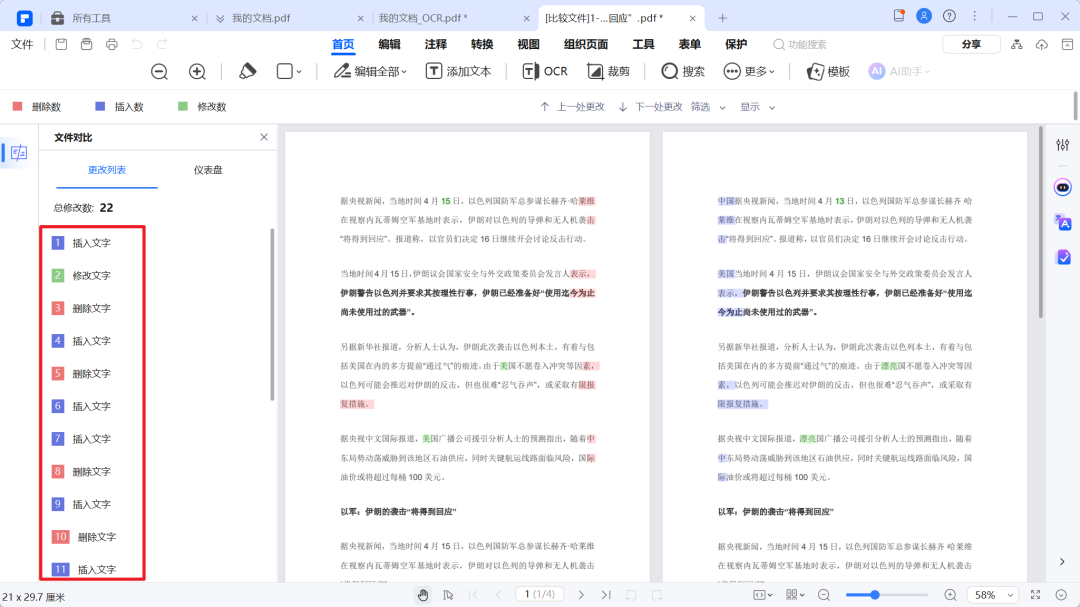Viewport: 1080px width, 607px height.
Task: Open the rectangle shape dropdown
Action: pyautogui.click(x=289, y=71)
